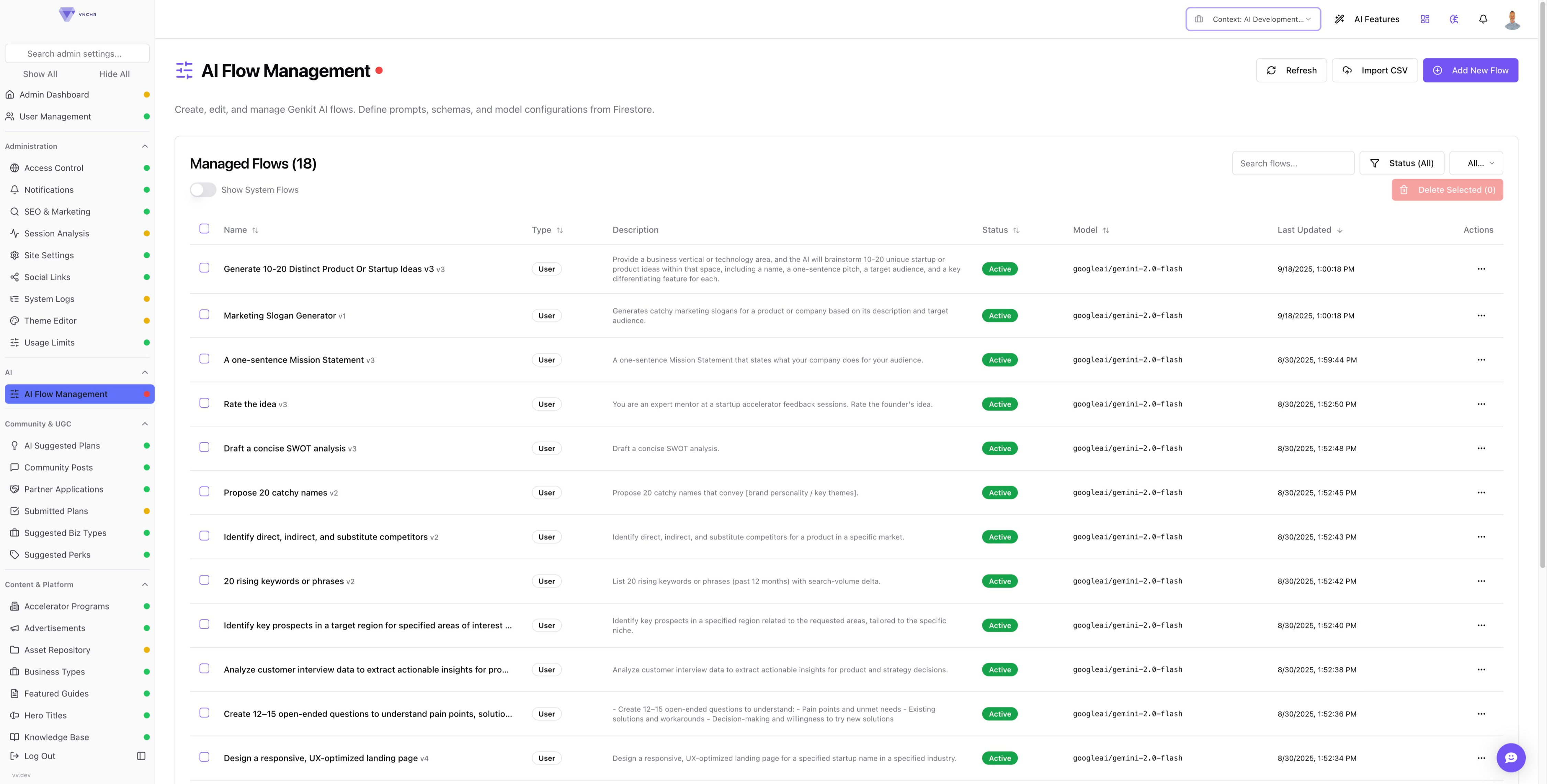Click the Add New Flow button
Viewport: 1547px width, 784px height.
point(1470,70)
